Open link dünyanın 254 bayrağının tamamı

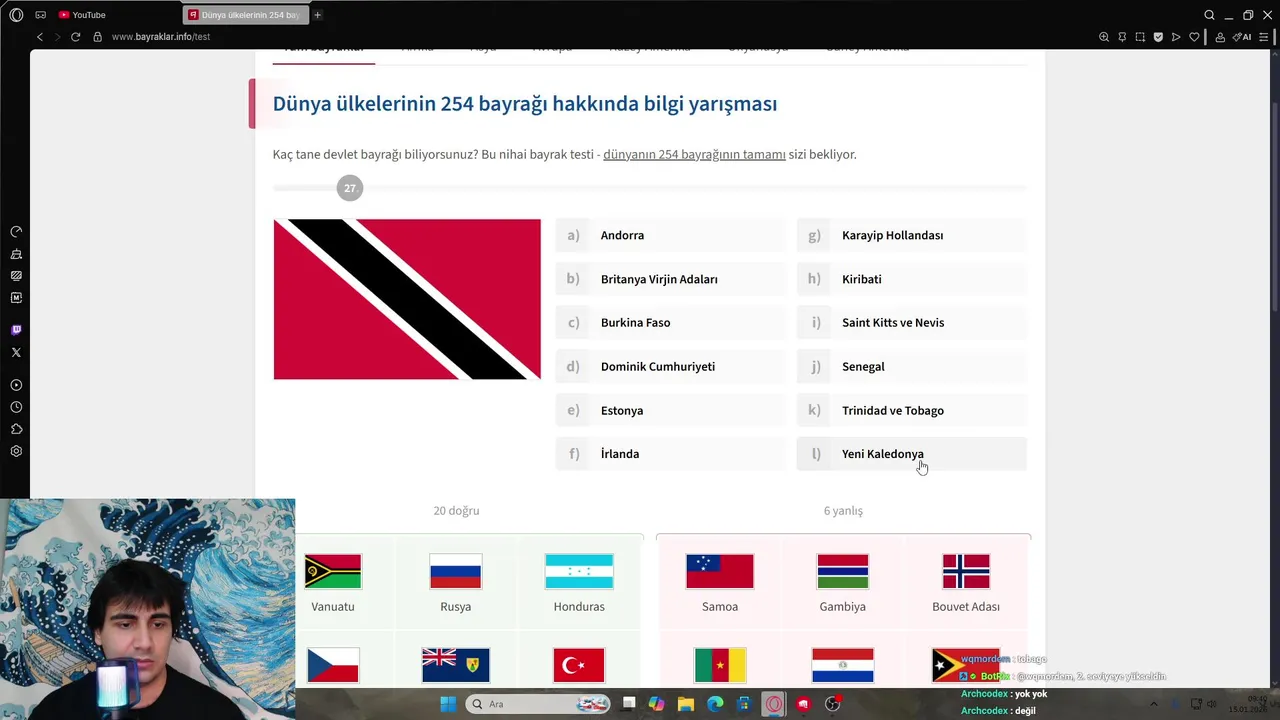(694, 154)
